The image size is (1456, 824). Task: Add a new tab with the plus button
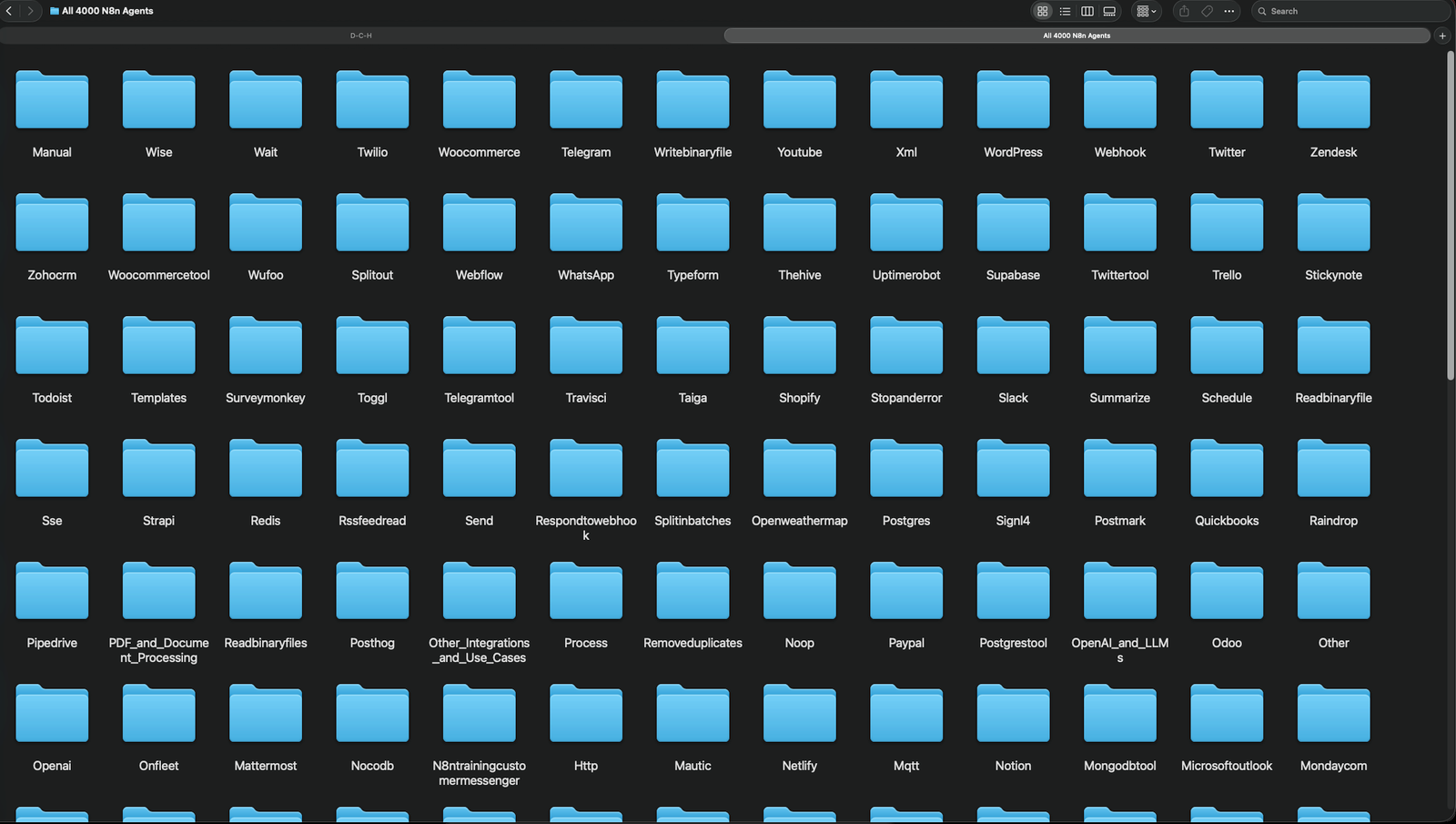[1442, 36]
